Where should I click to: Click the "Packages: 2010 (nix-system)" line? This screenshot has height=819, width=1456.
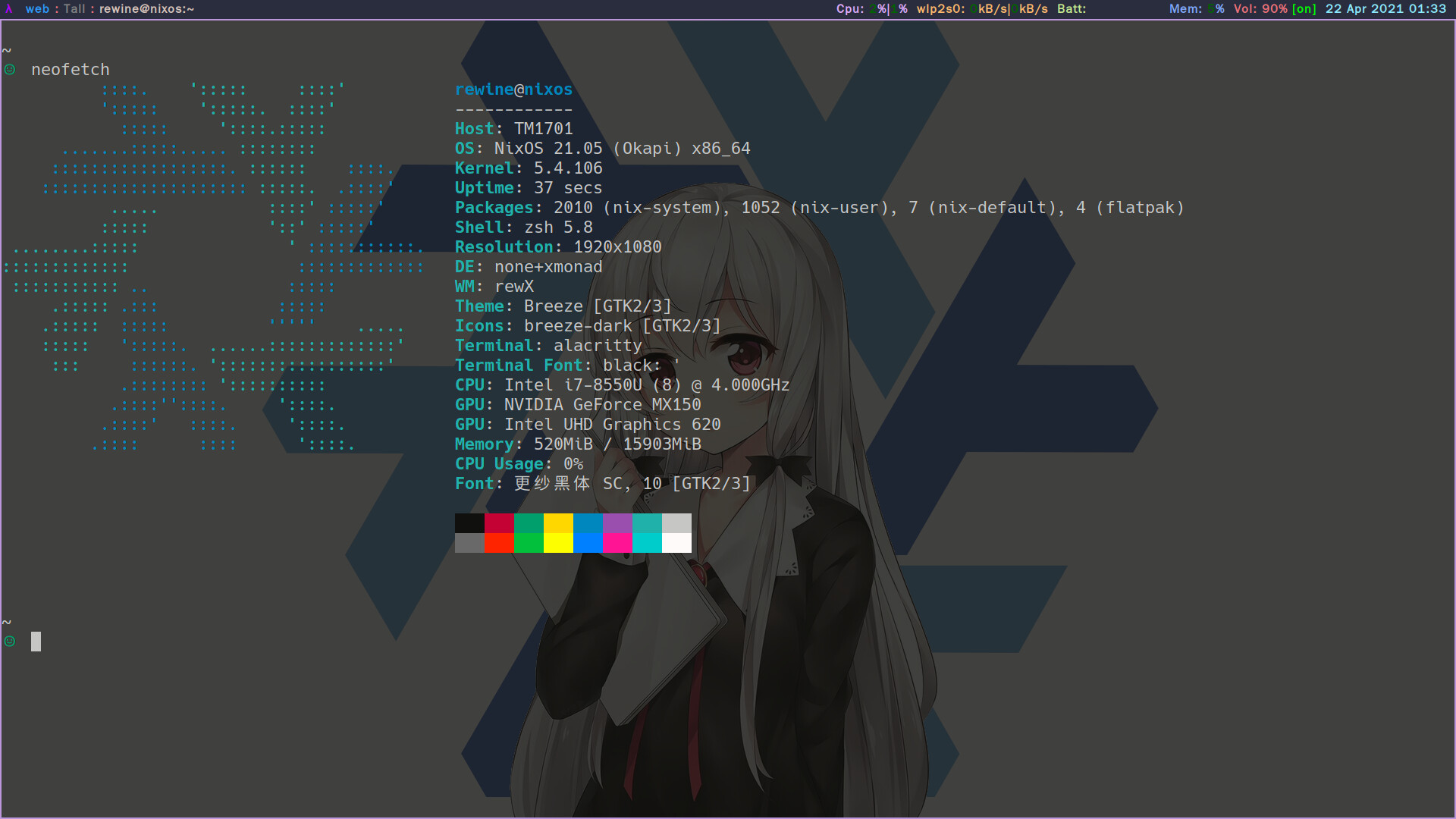coord(820,208)
